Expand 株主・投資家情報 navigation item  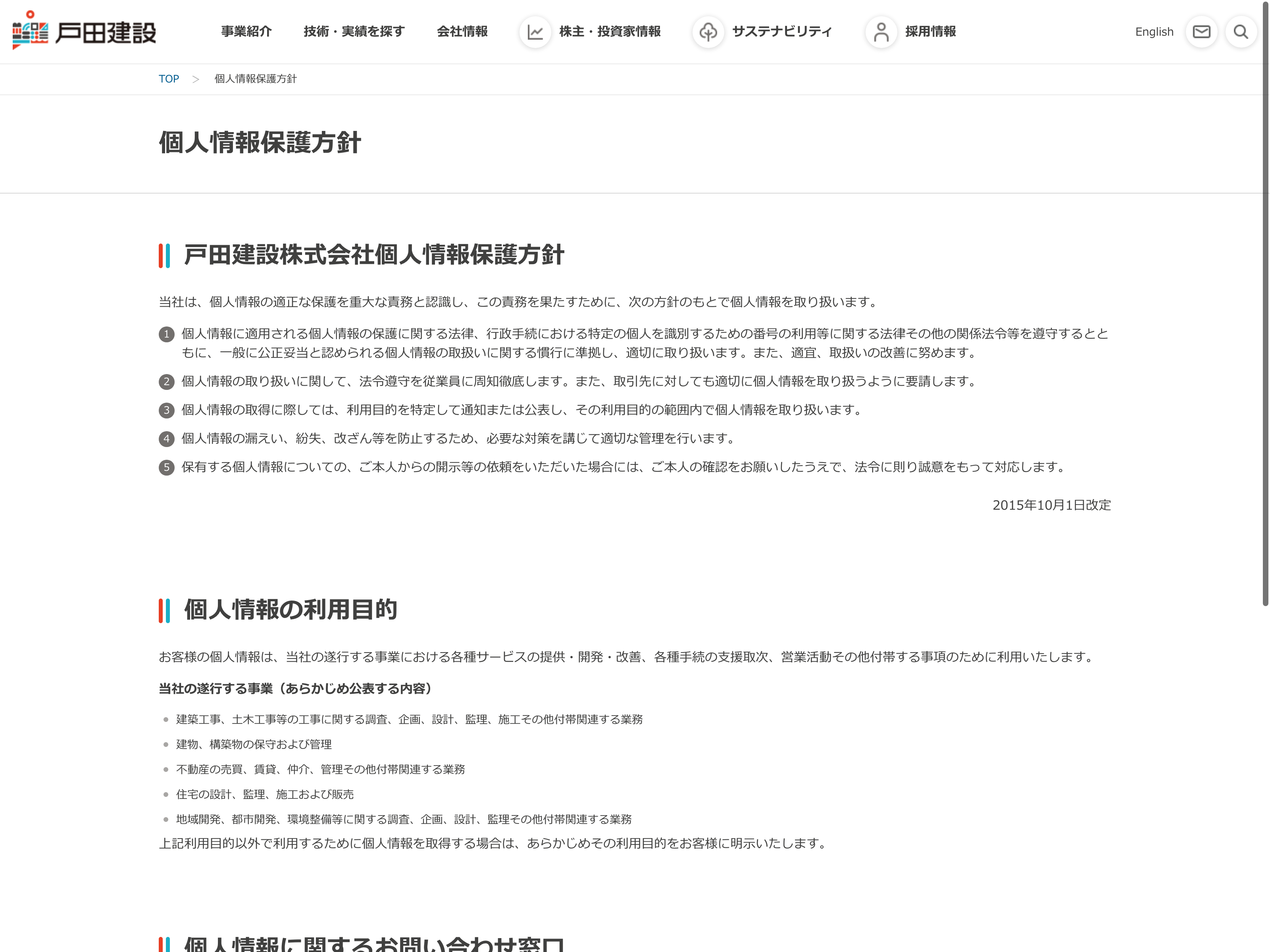[x=610, y=32]
